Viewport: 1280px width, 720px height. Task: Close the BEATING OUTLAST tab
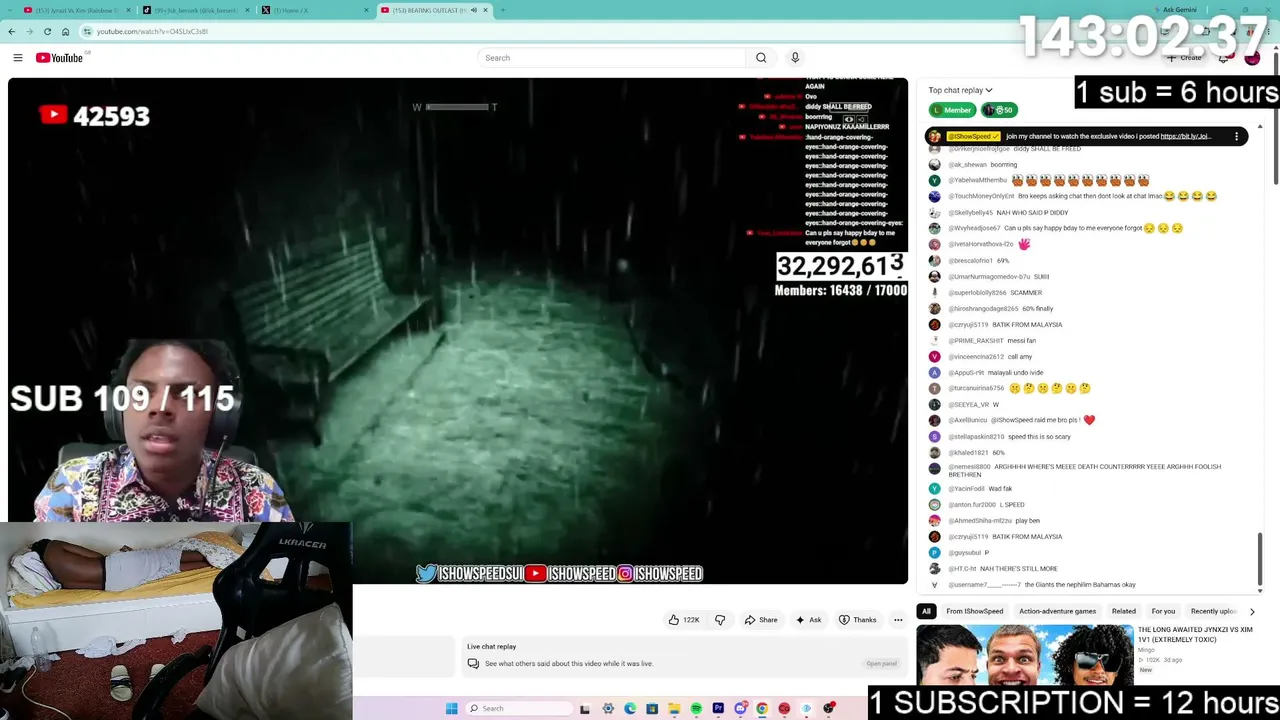click(x=486, y=10)
